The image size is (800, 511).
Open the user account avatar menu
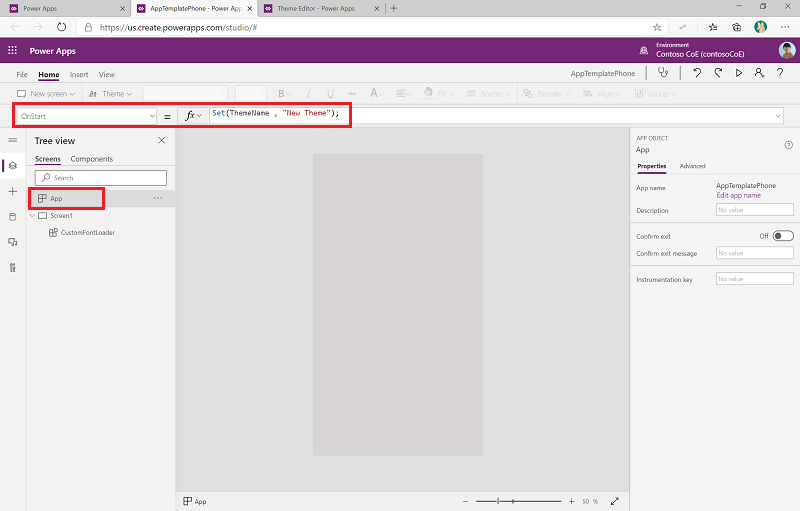coord(787,50)
